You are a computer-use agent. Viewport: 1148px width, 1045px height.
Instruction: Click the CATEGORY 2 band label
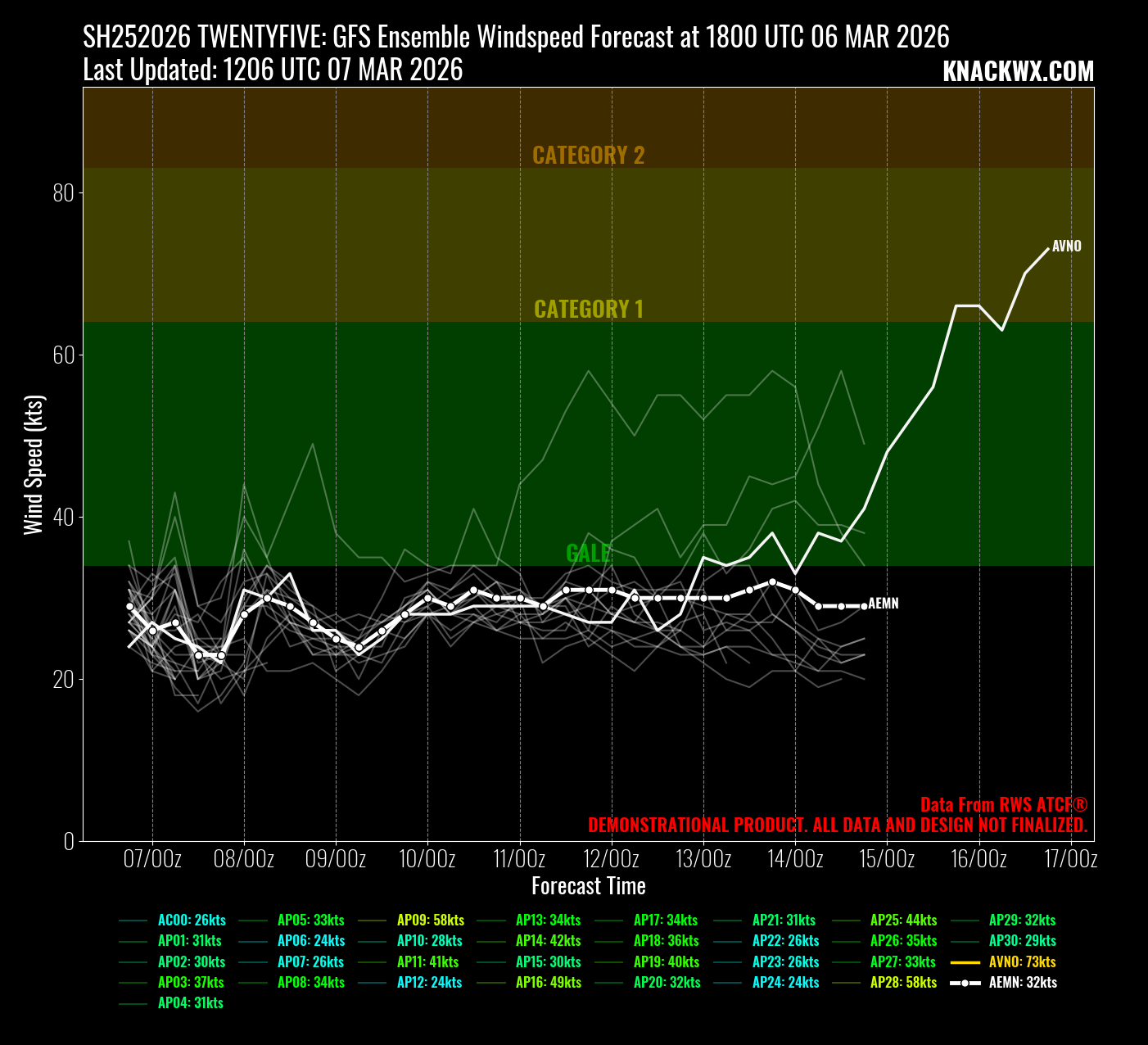pyautogui.click(x=588, y=156)
